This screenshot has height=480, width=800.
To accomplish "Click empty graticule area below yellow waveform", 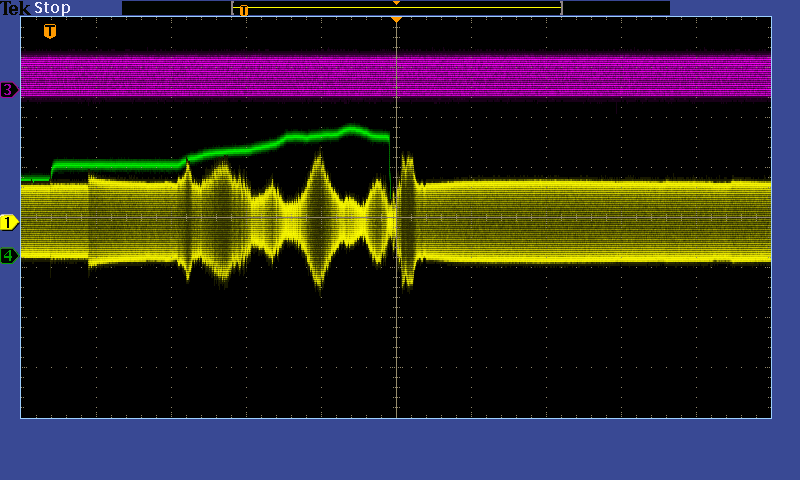I will [x=400, y=360].
